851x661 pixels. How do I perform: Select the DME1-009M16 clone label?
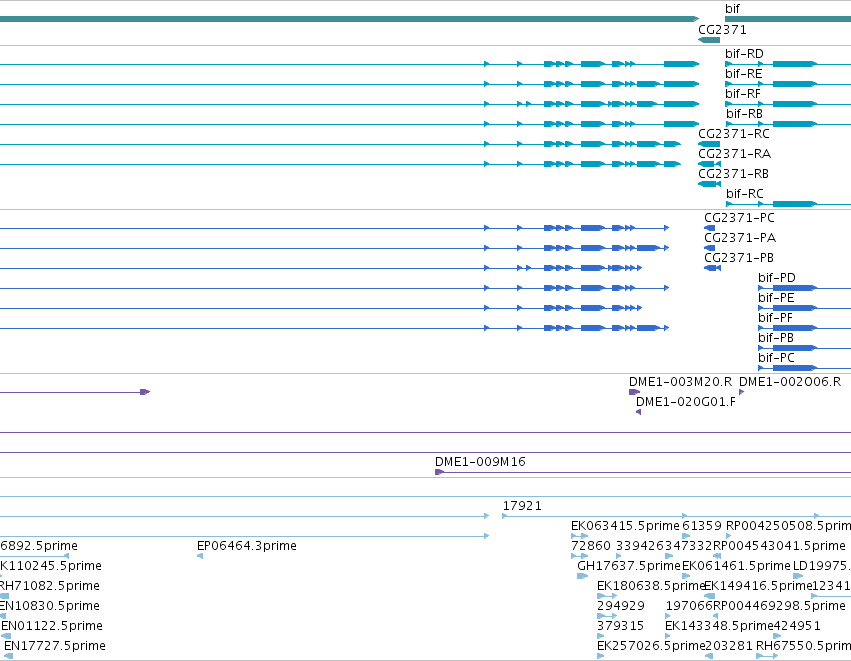click(480, 462)
